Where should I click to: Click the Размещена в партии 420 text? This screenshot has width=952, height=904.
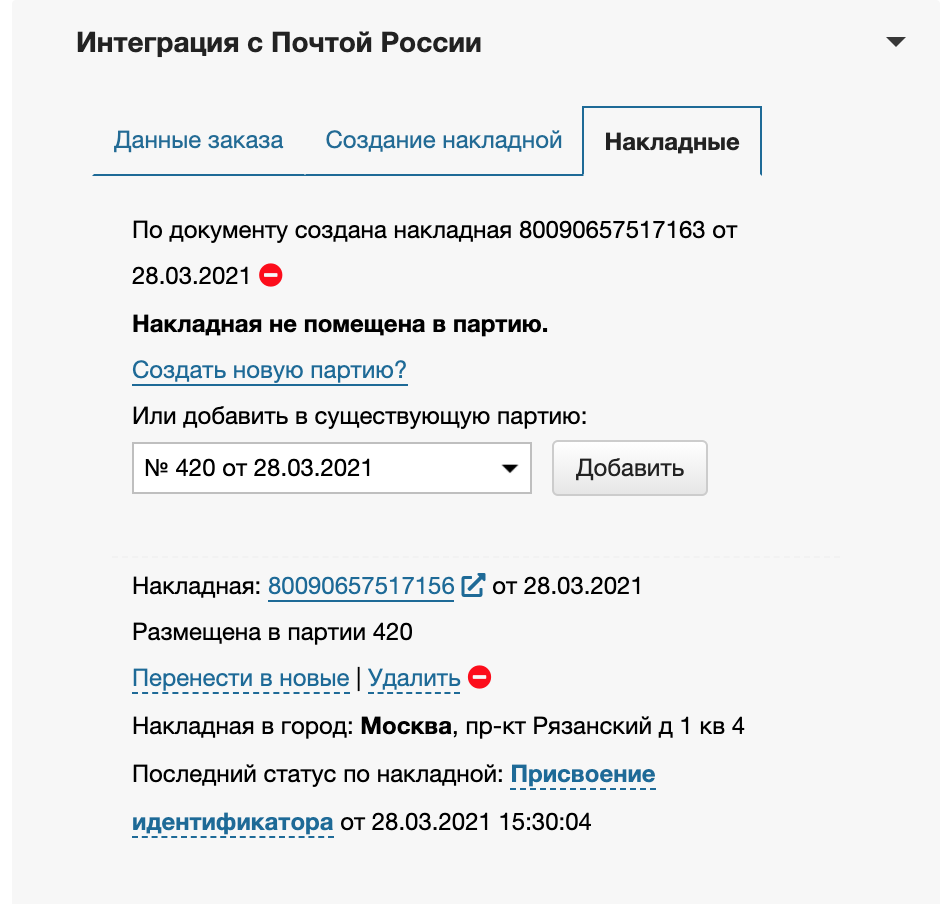(272, 632)
